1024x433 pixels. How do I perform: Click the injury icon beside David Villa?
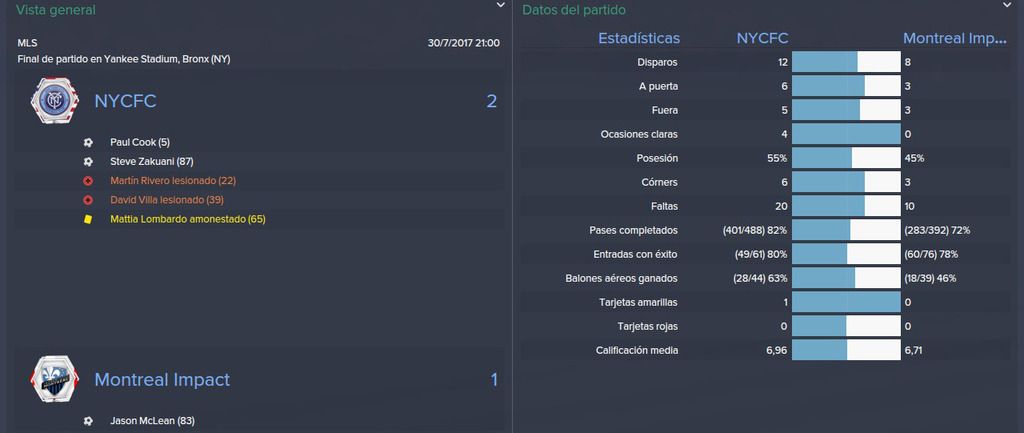pos(88,200)
